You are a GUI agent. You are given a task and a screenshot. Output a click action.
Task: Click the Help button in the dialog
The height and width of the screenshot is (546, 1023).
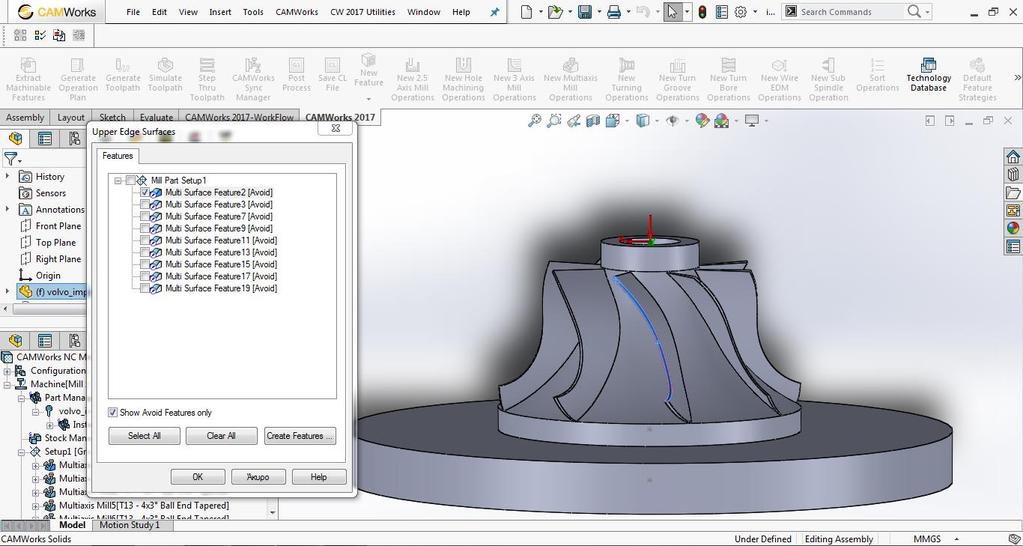pos(318,477)
